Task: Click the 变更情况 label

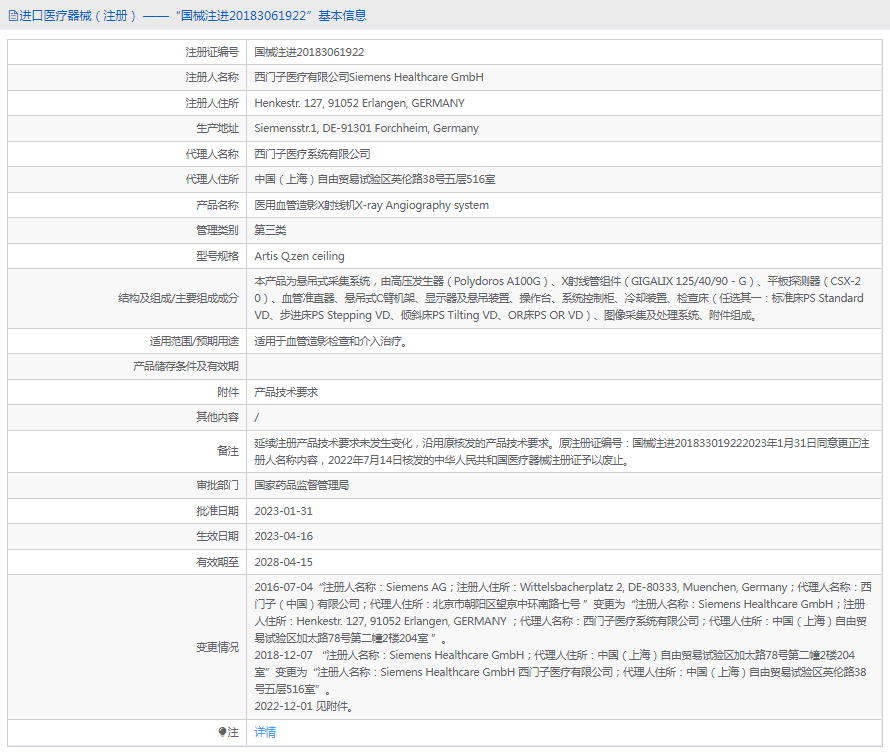Action: click(217, 647)
